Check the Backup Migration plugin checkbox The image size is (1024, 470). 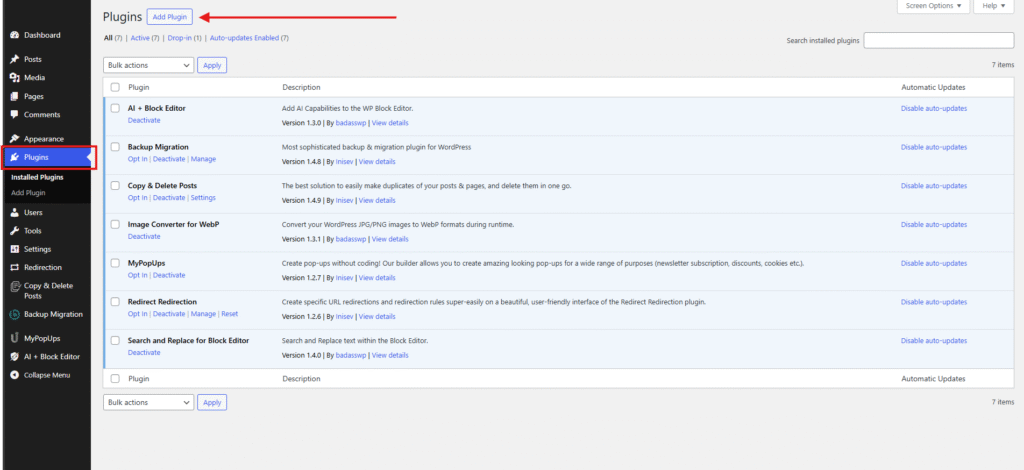point(115,148)
